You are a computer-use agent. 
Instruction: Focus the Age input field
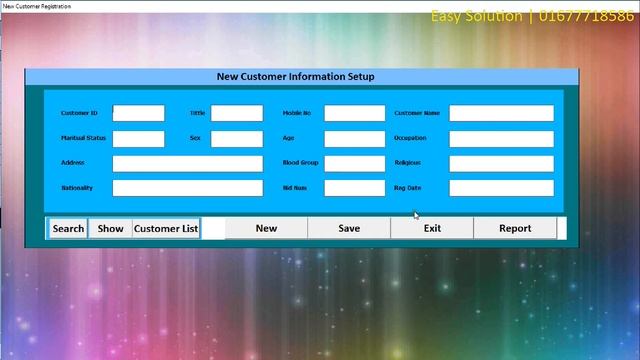[355, 139]
